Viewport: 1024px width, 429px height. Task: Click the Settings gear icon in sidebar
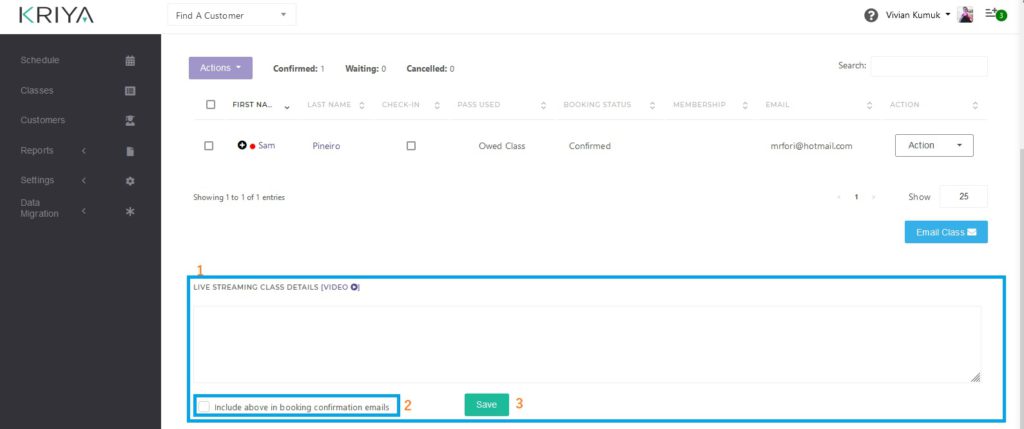(130, 181)
